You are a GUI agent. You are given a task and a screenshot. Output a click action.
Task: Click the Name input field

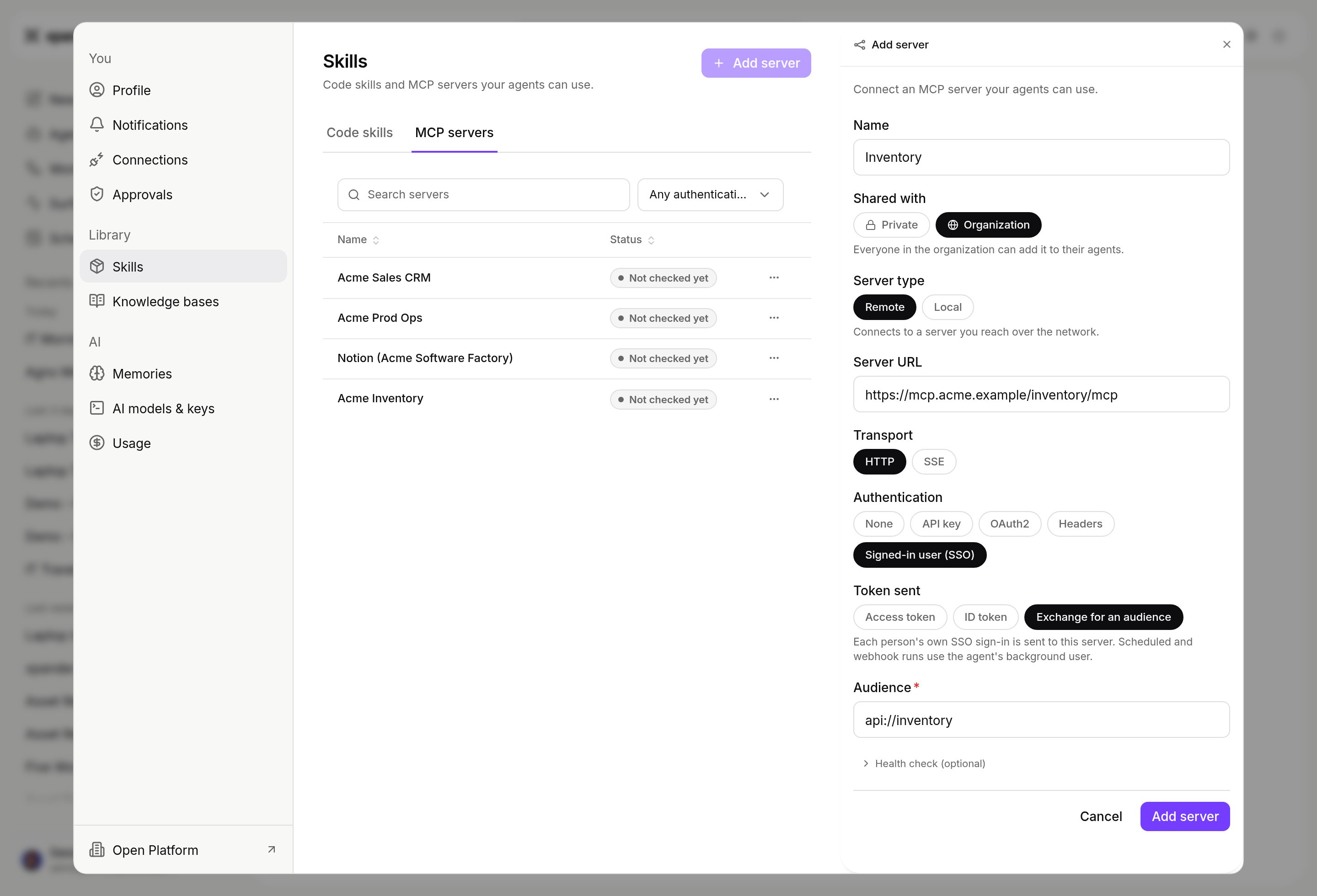click(1041, 157)
